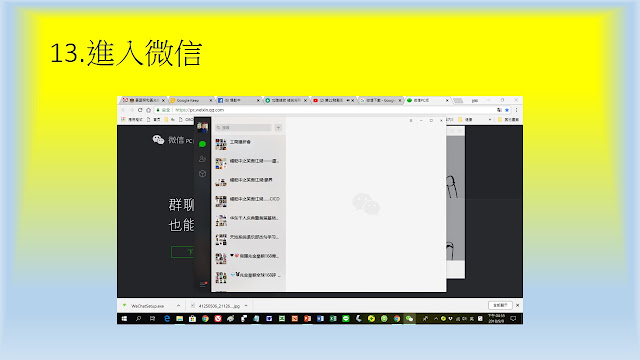This screenshot has width=640, height=360.
Task: Click the green outlined download button on the page
Action: 183,252
